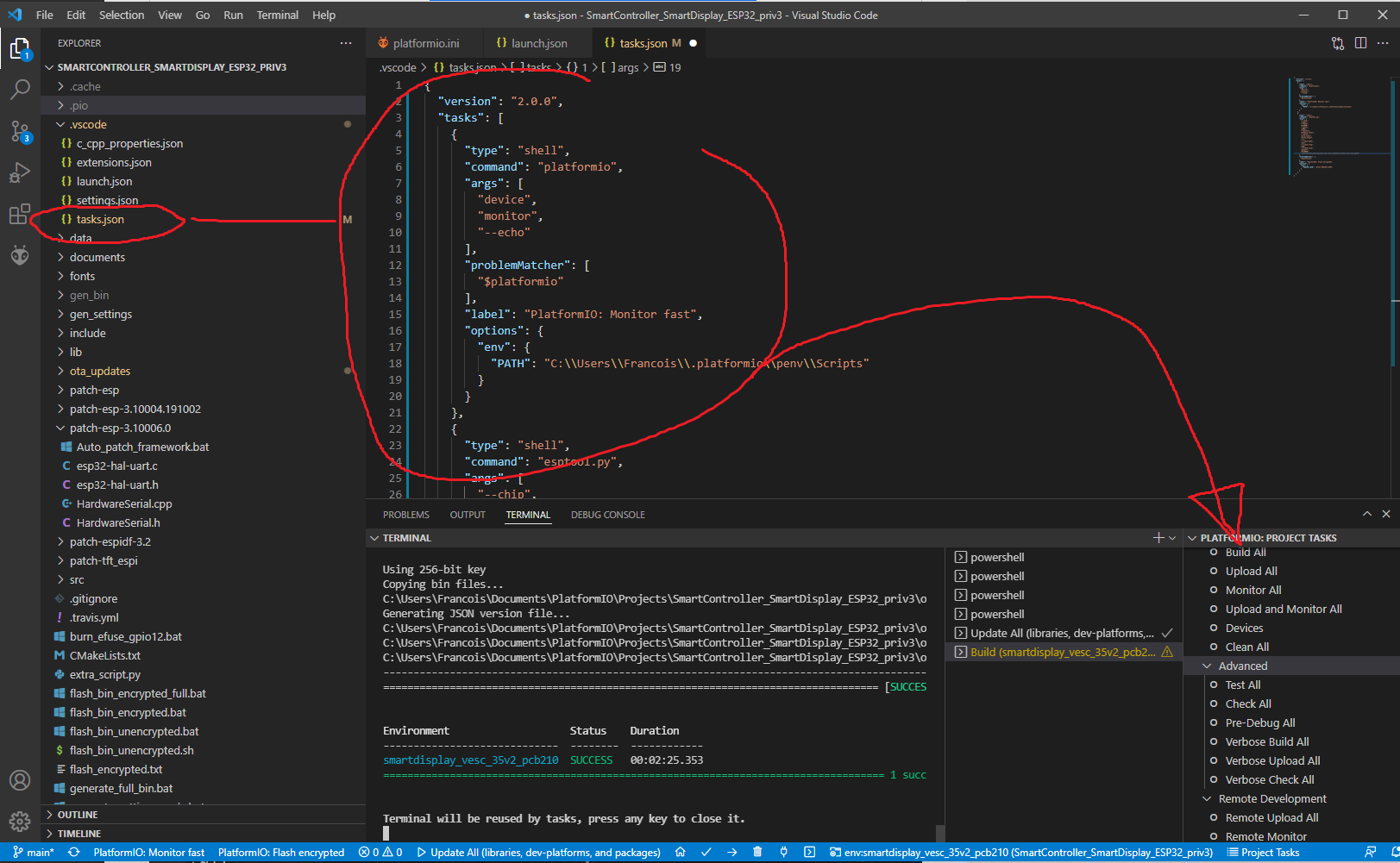Open the errors and warnings counter
The width and height of the screenshot is (1400, 863).
pos(380,852)
